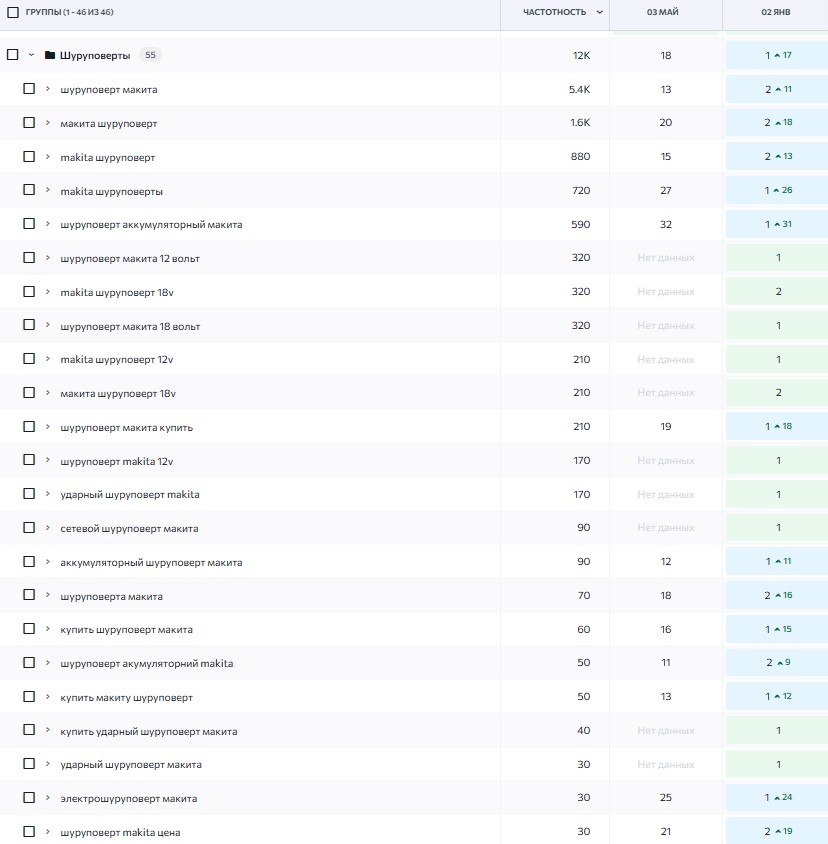Sort by the Частотность column header
The height and width of the screenshot is (844, 828).
click(554, 13)
